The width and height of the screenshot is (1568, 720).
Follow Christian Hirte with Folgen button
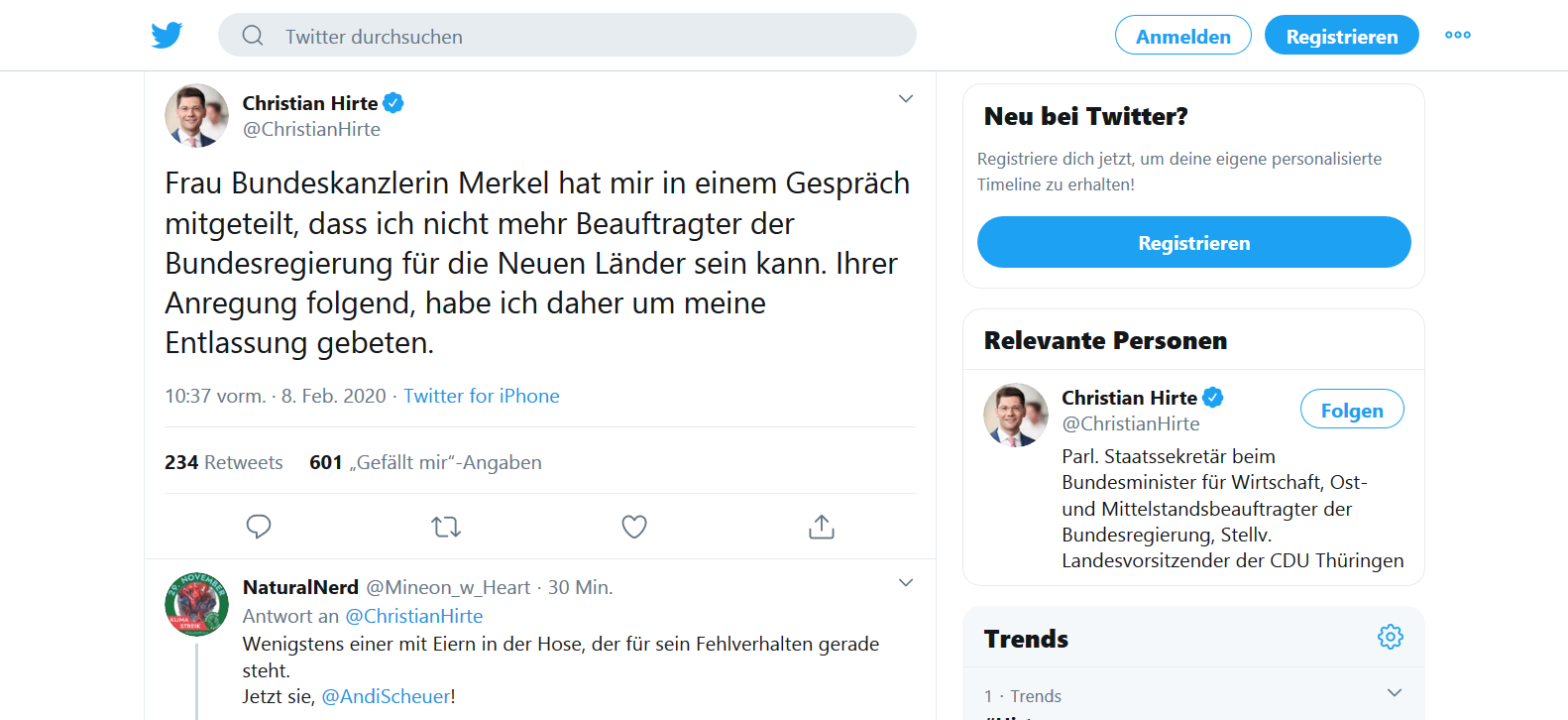tap(1351, 410)
